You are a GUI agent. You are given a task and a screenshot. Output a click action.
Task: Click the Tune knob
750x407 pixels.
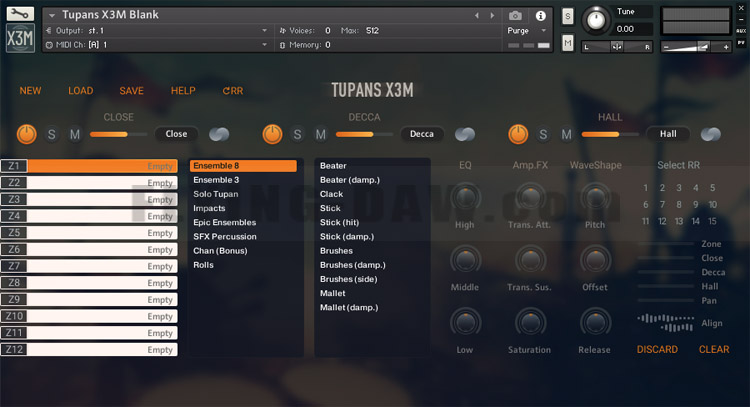[x=596, y=21]
